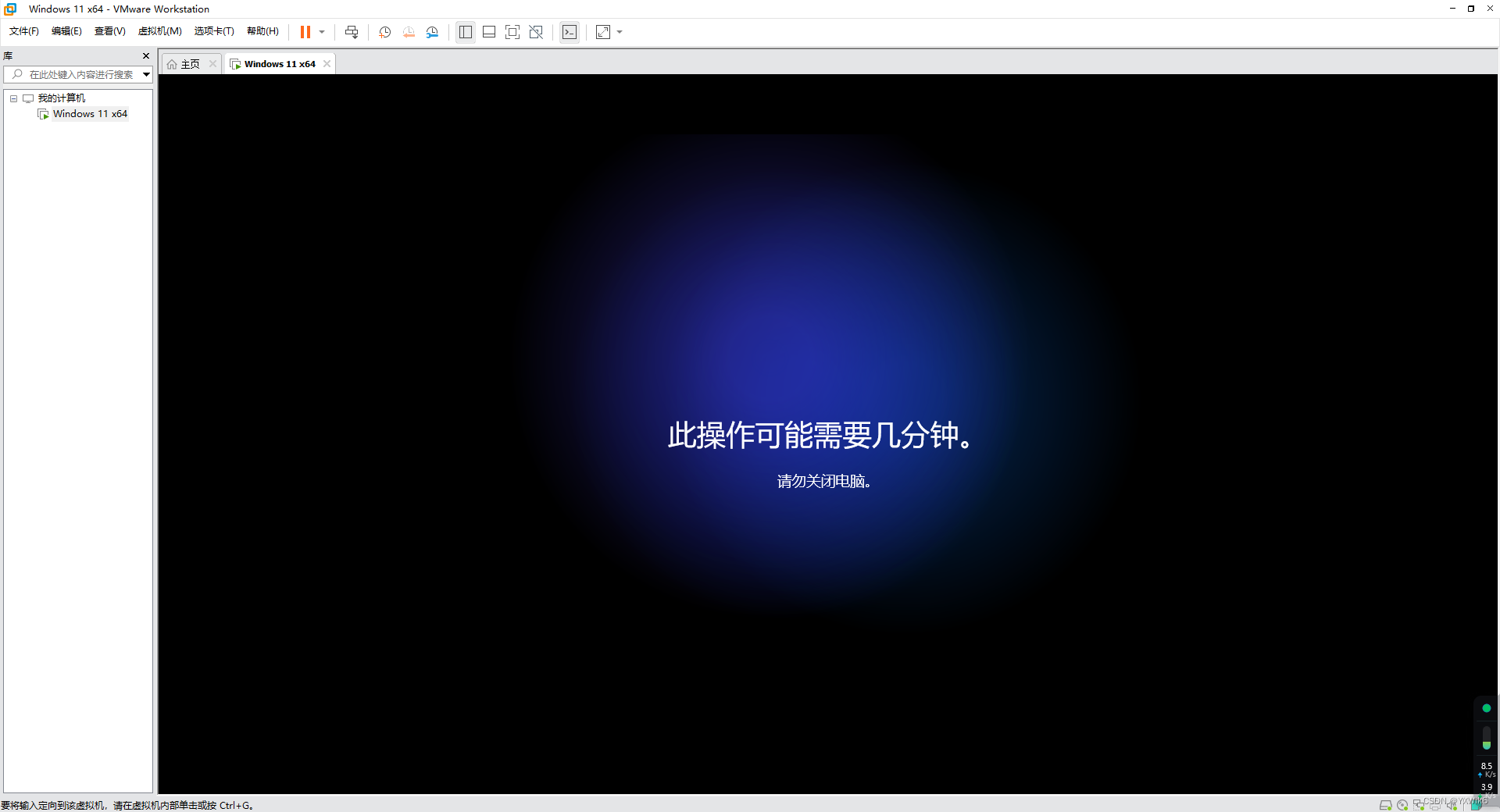Click the VMware Workstation logo in the title bar
Screen dimensions: 1500x812
(10, 9)
